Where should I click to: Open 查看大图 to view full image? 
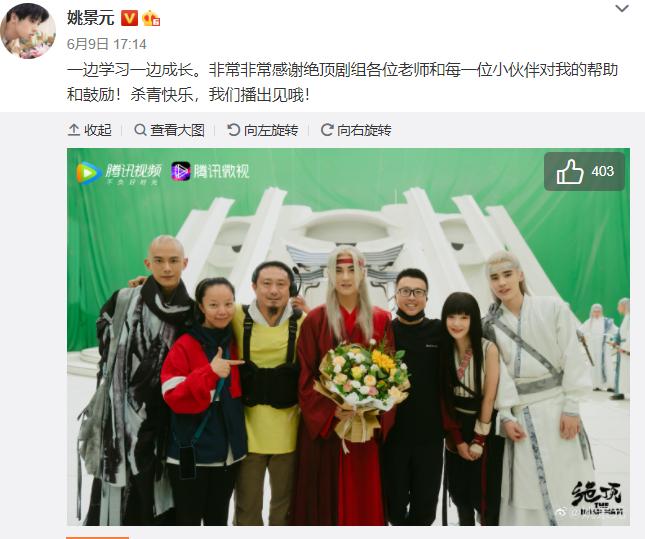(x=169, y=130)
